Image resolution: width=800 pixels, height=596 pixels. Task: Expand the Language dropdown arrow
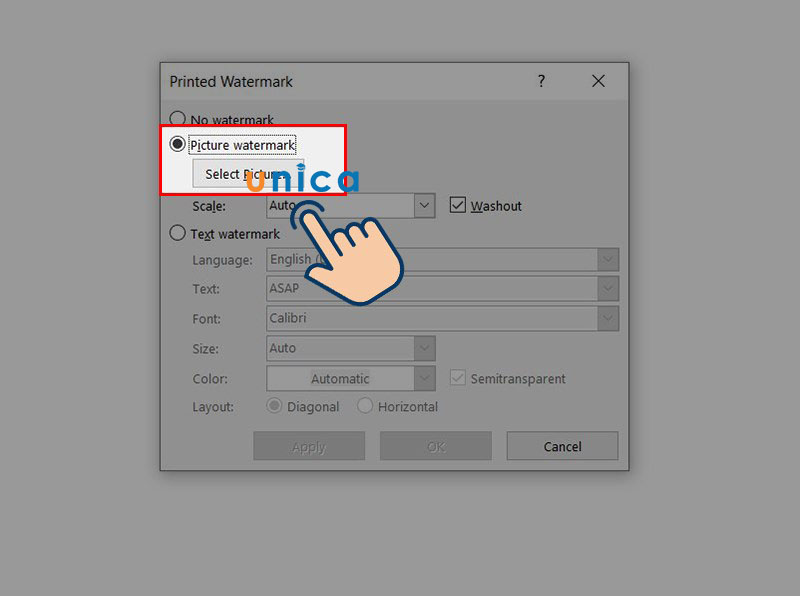[x=608, y=260]
